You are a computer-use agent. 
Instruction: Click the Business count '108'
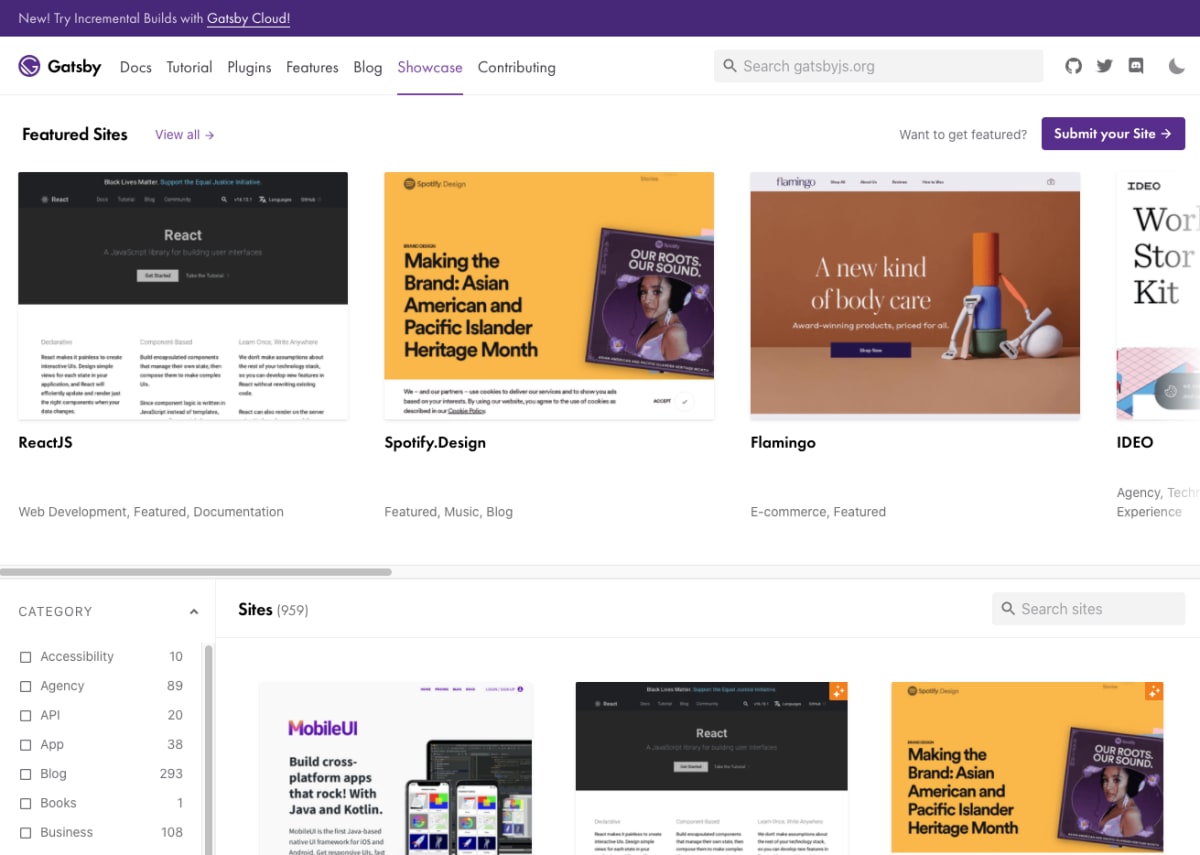[x=172, y=832]
